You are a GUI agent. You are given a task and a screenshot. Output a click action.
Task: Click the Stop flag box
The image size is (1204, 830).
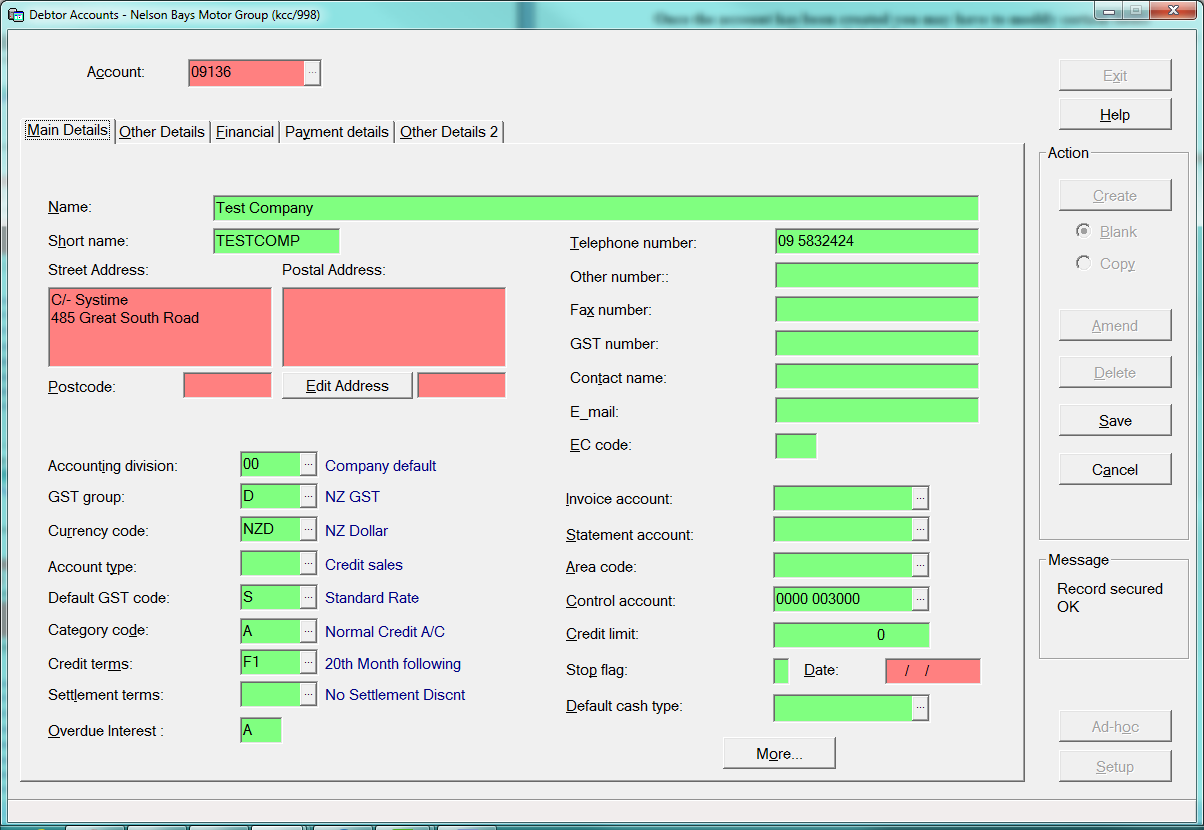coord(781,671)
